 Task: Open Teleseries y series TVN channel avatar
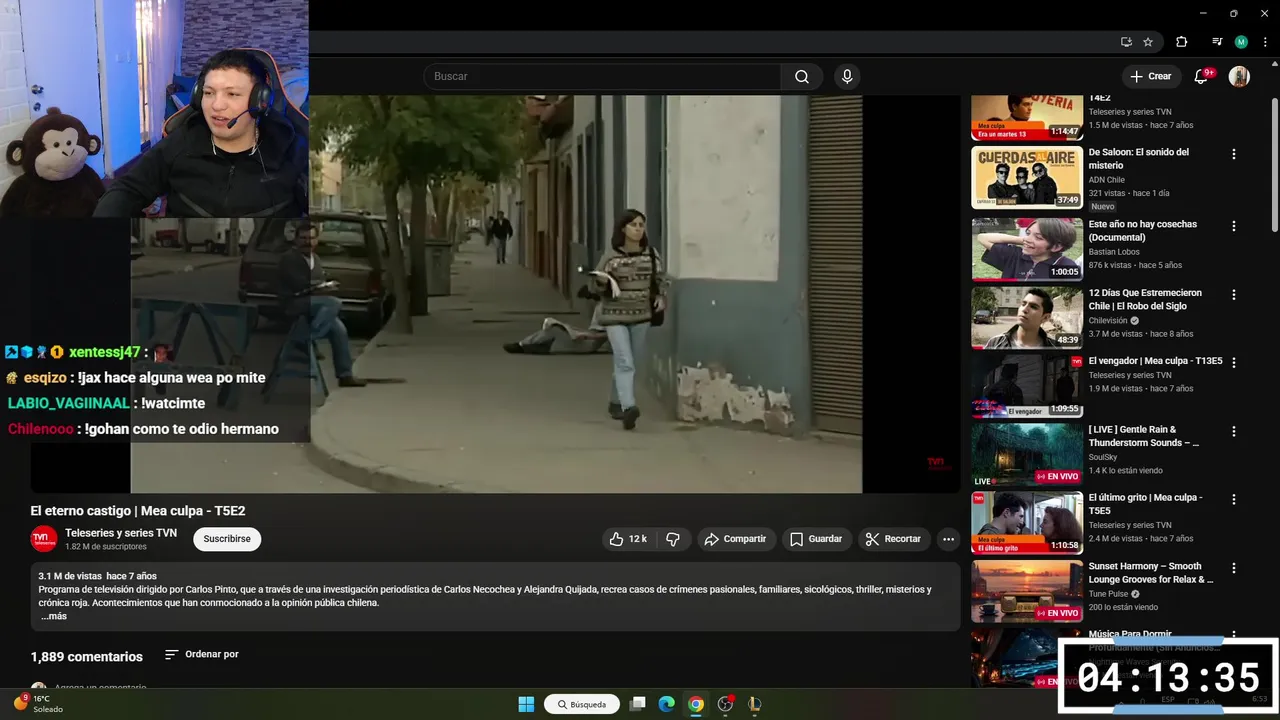[43, 539]
